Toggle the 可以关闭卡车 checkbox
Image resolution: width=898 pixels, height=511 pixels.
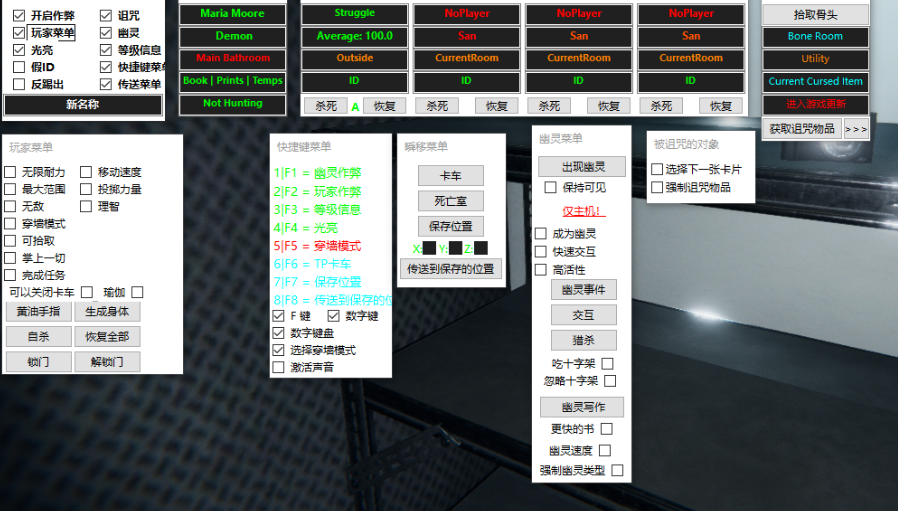point(87,292)
